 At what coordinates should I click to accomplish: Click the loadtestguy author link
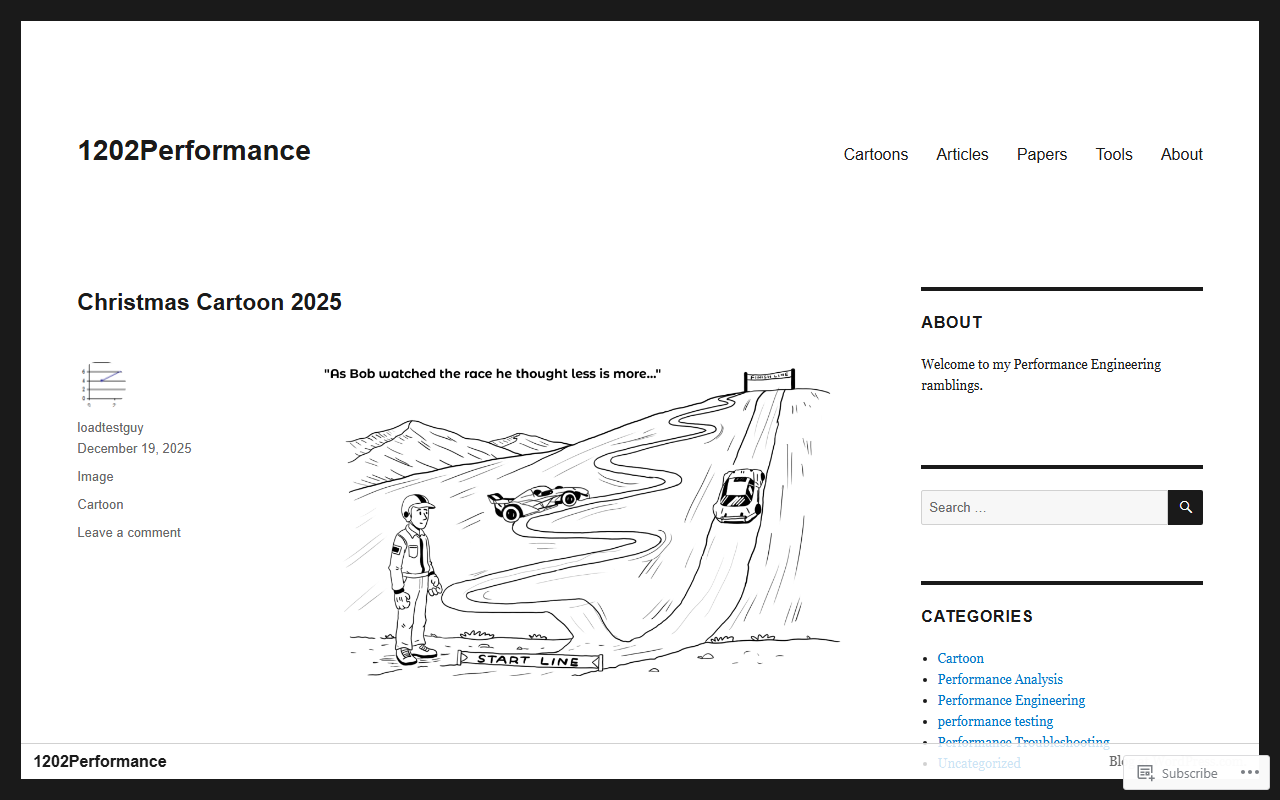tap(110, 428)
